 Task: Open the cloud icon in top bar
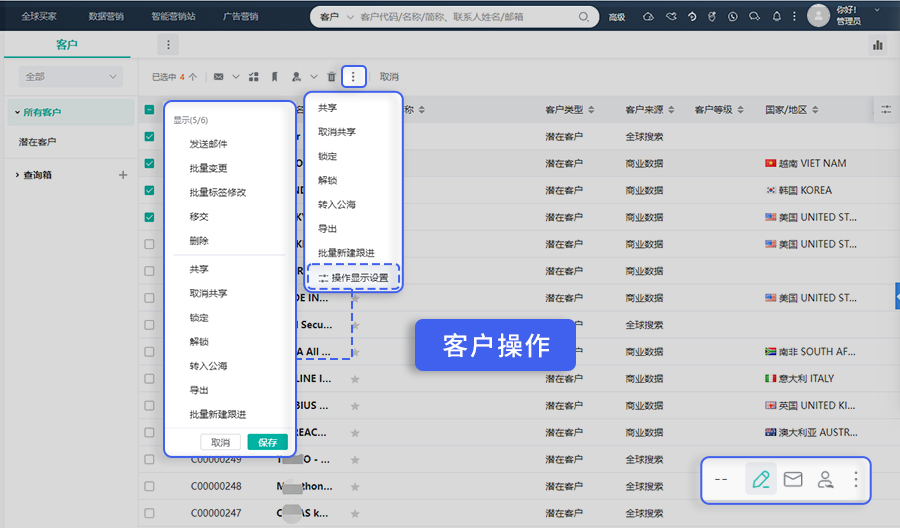[648, 17]
